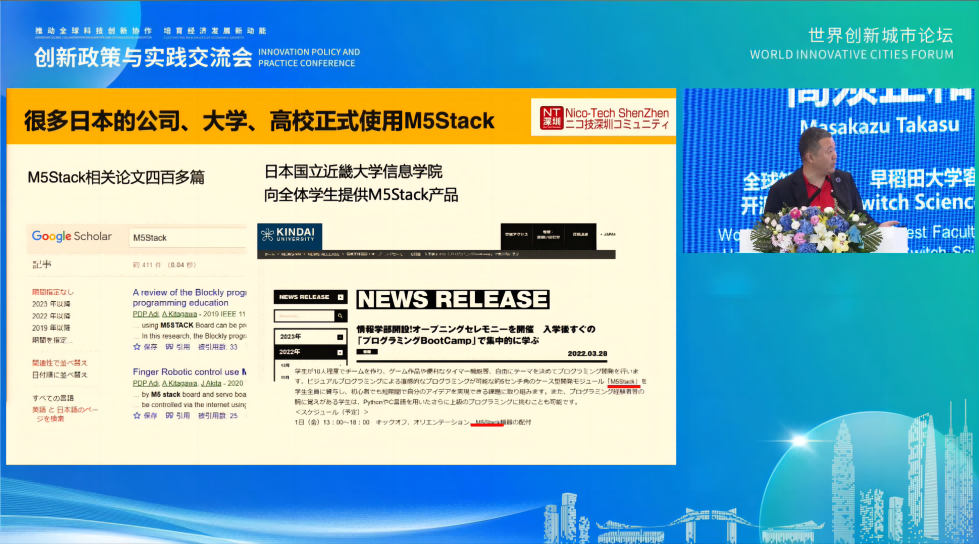Click the cite quote icon under Blockly review
The image size is (979, 544).
pos(169,347)
